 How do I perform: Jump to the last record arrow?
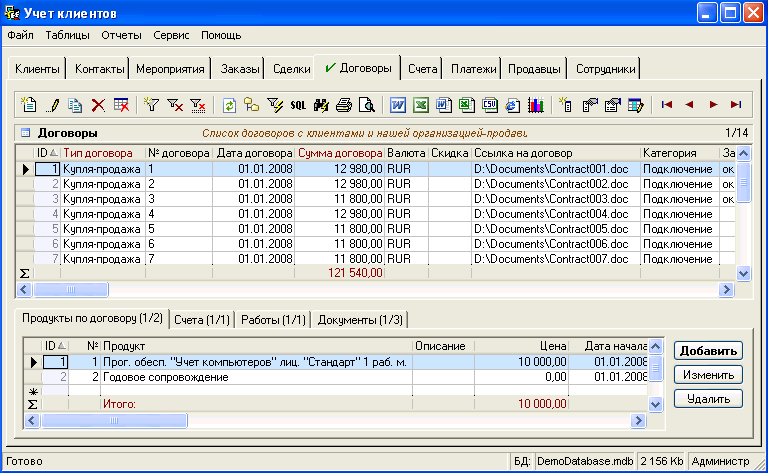point(736,104)
